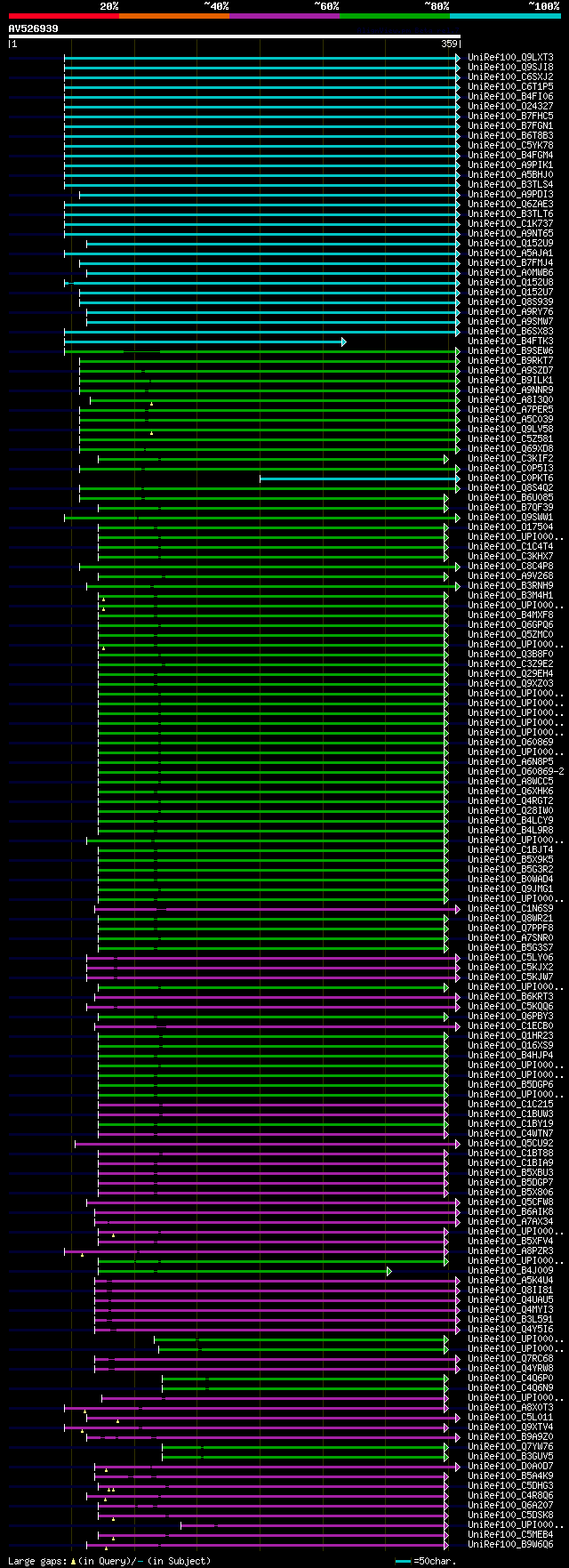Click the white query ruler bar 1–359
This screenshot has height=1568, width=569.
(x=235, y=36)
